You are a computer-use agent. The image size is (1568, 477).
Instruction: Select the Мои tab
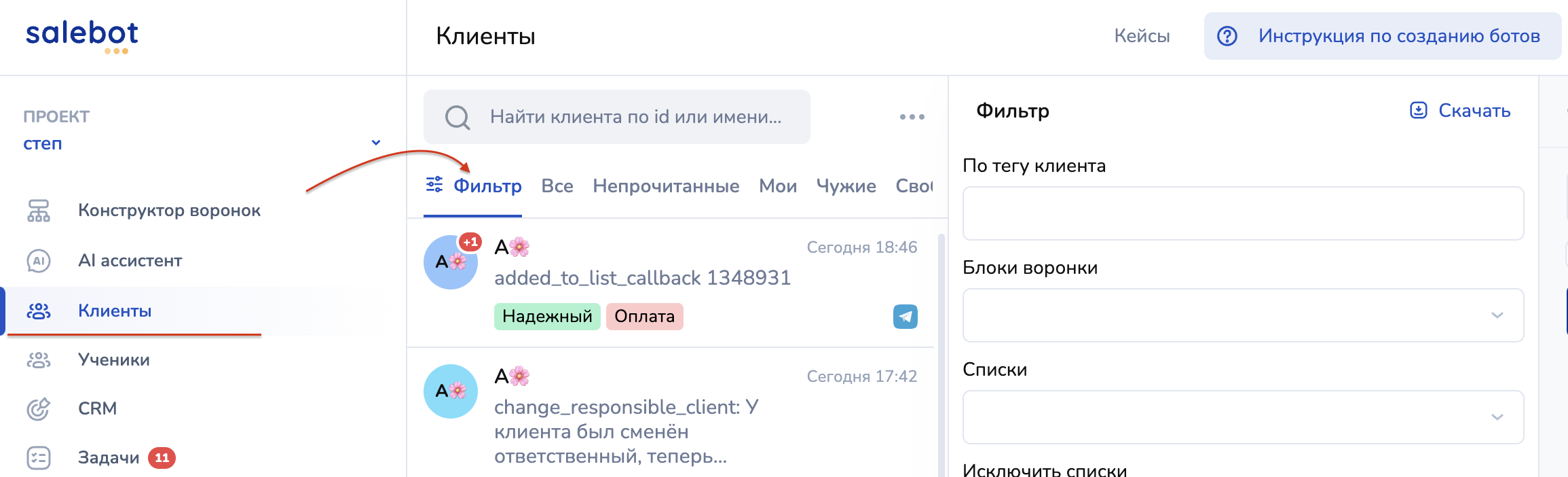coord(777,186)
